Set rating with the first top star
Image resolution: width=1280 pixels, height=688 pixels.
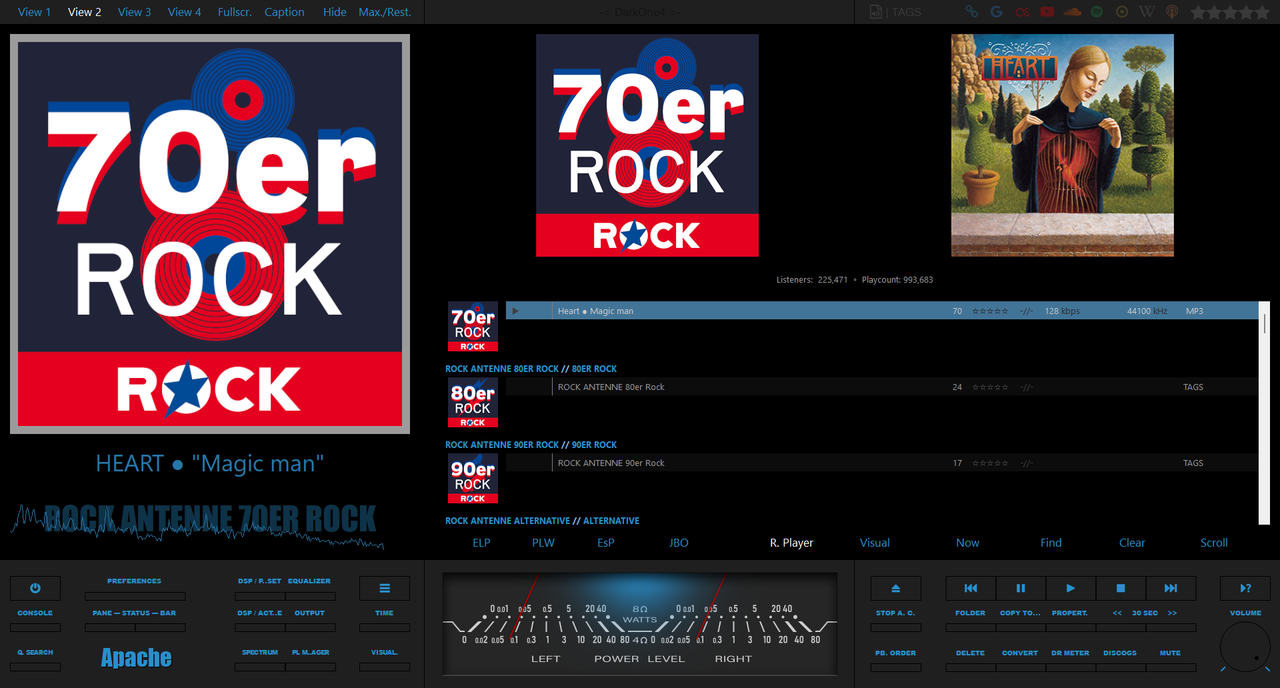pos(1198,12)
